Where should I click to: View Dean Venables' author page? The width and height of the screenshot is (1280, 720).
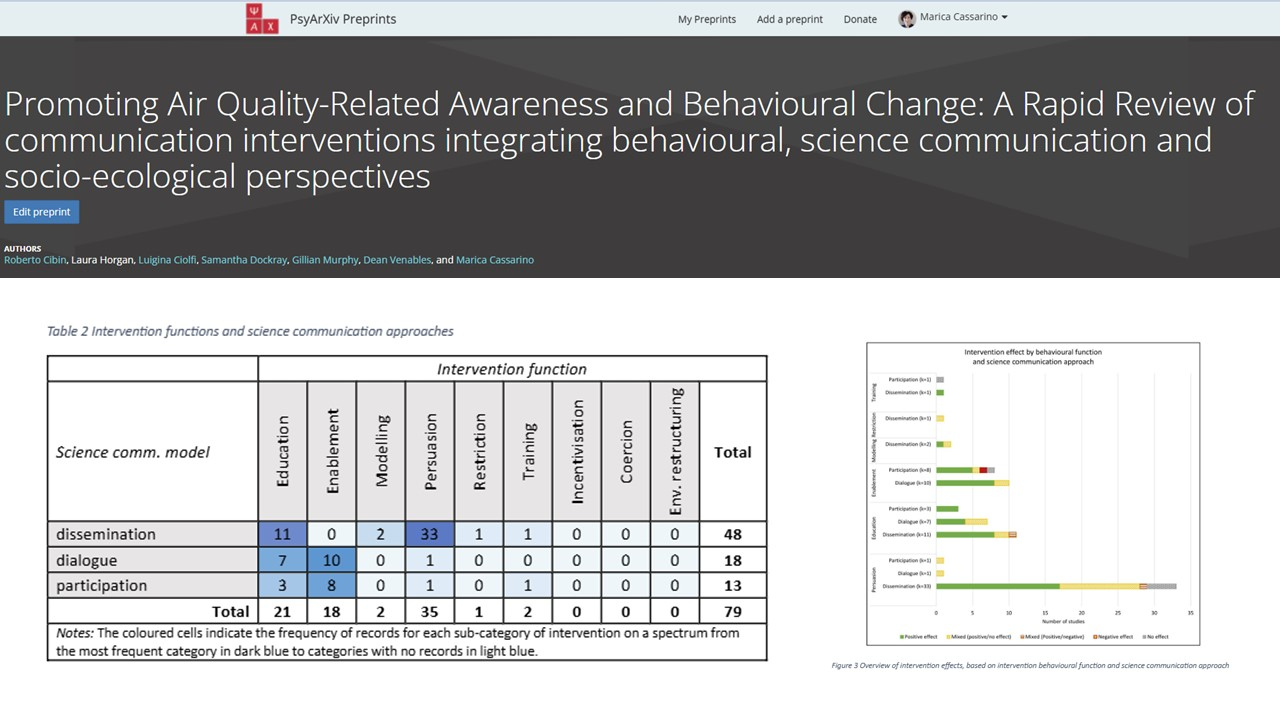point(397,260)
